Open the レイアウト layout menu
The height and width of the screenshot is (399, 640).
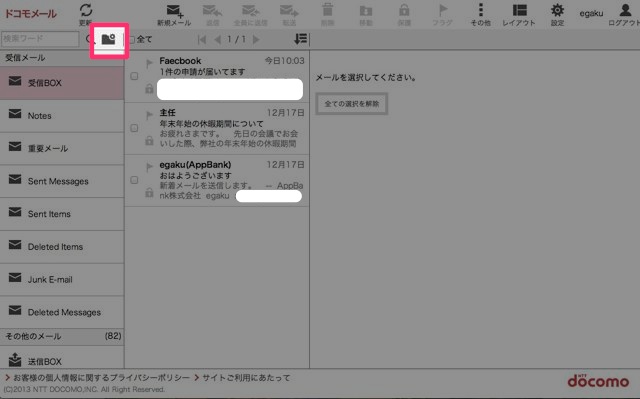pyautogui.click(x=519, y=15)
